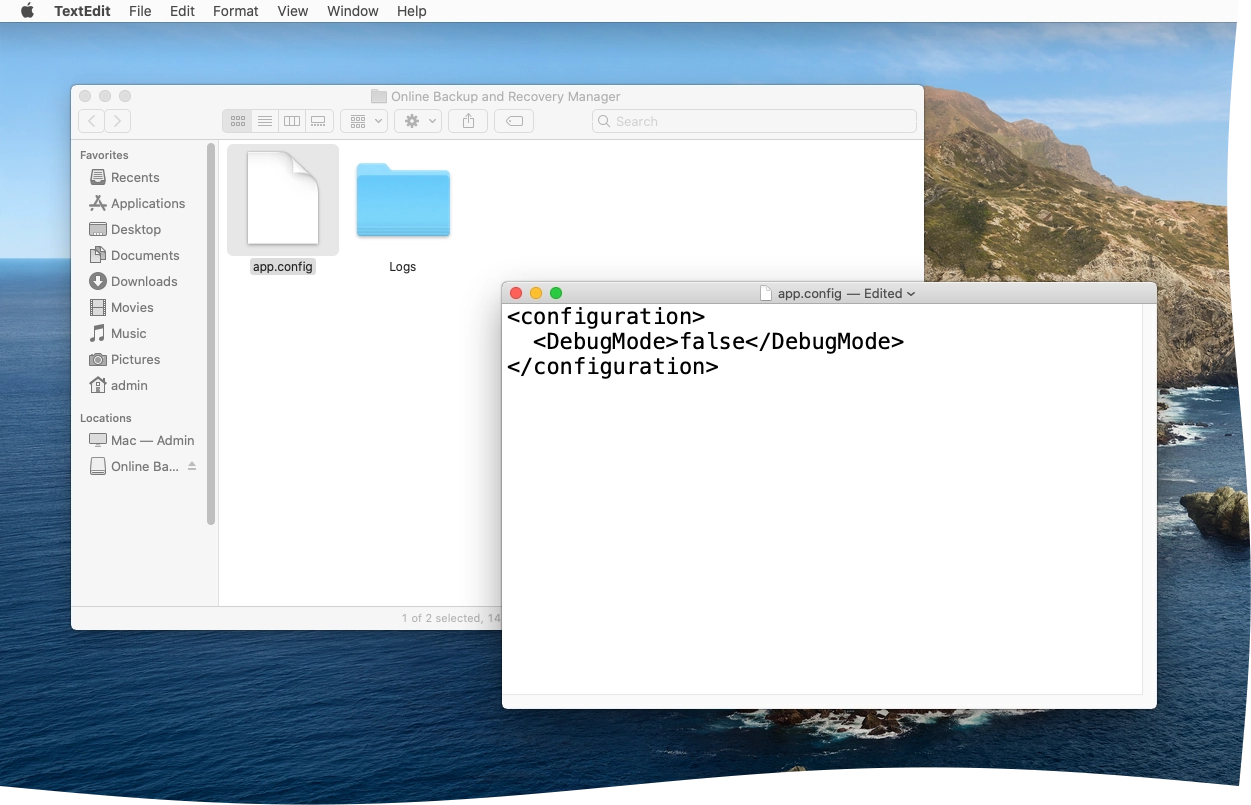1251x805 pixels.
Task: Switch Finder to icon view
Action: coord(237,121)
